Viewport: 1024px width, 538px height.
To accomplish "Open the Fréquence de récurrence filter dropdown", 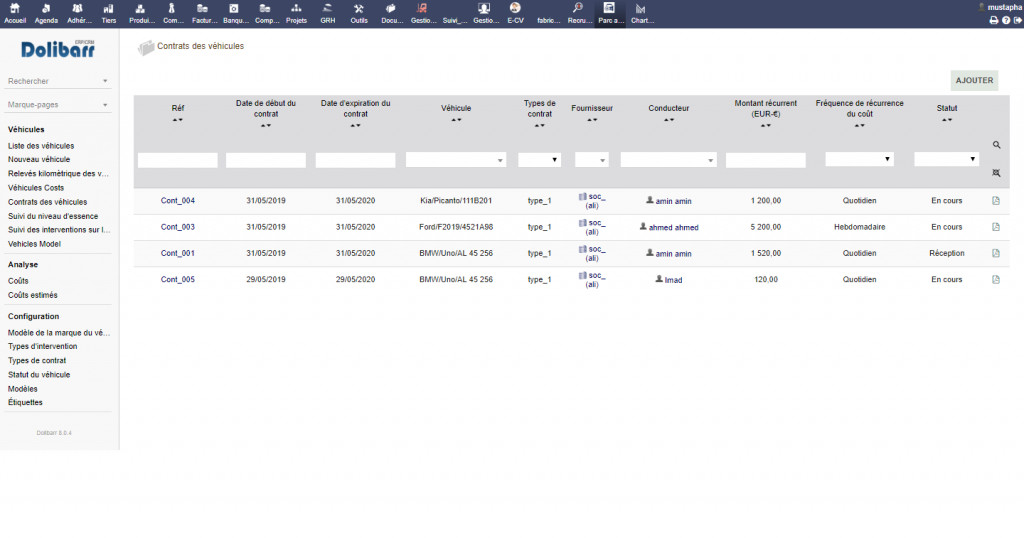I will pyautogui.click(x=859, y=159).
